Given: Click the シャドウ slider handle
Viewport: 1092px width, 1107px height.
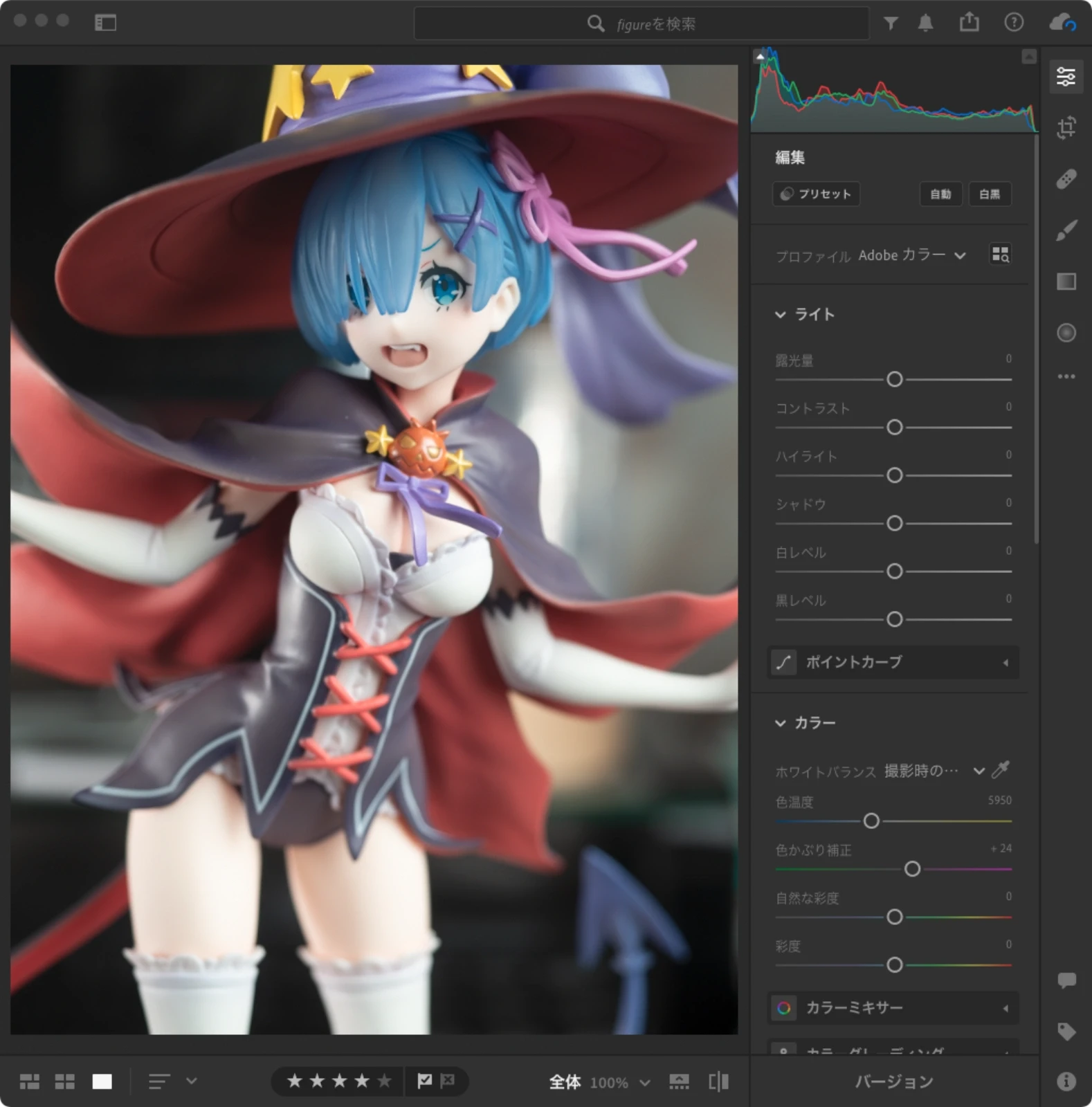Looking at the screenshot, I should pos(894,523).
